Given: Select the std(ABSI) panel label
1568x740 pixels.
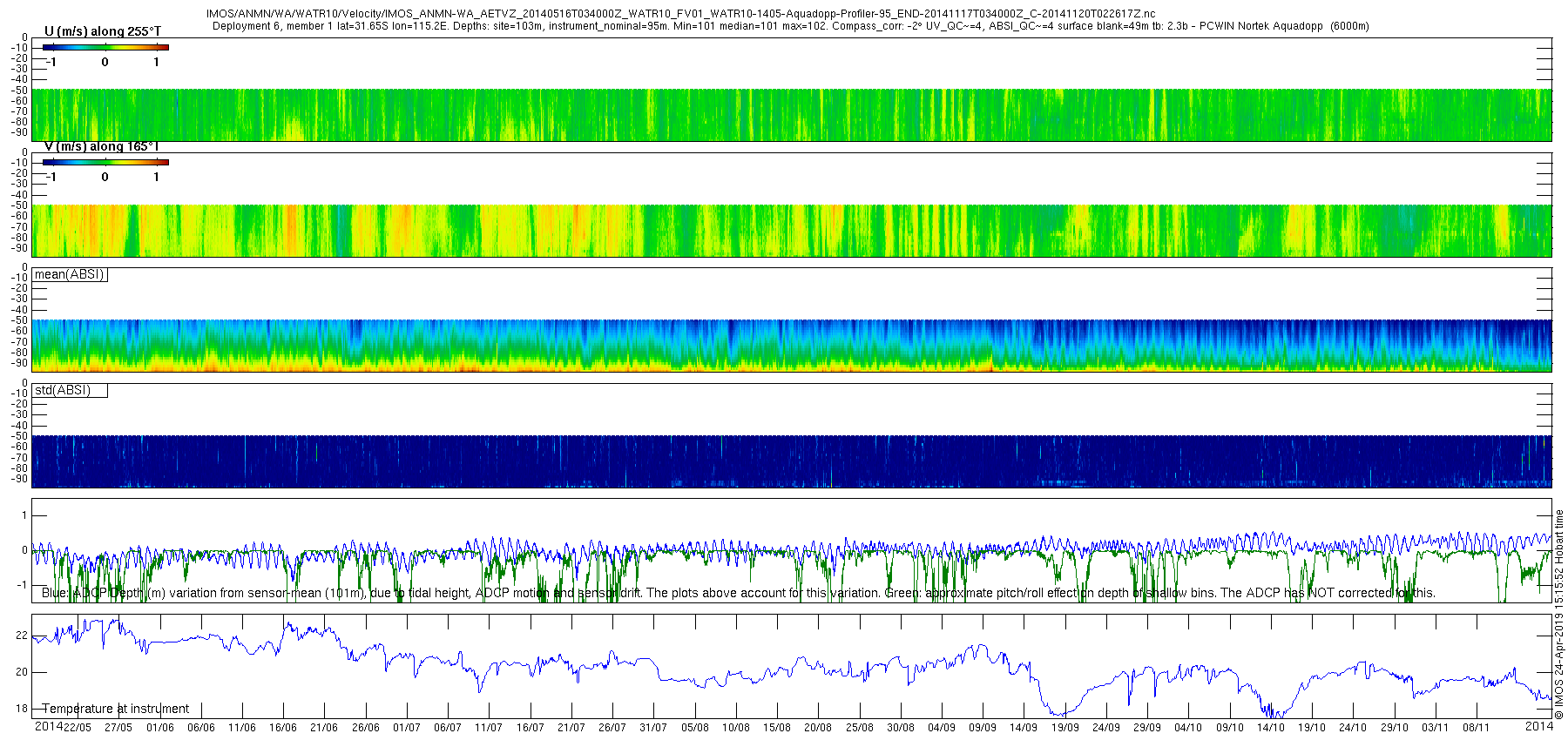Looking at the screenshot, I should 70,390.
